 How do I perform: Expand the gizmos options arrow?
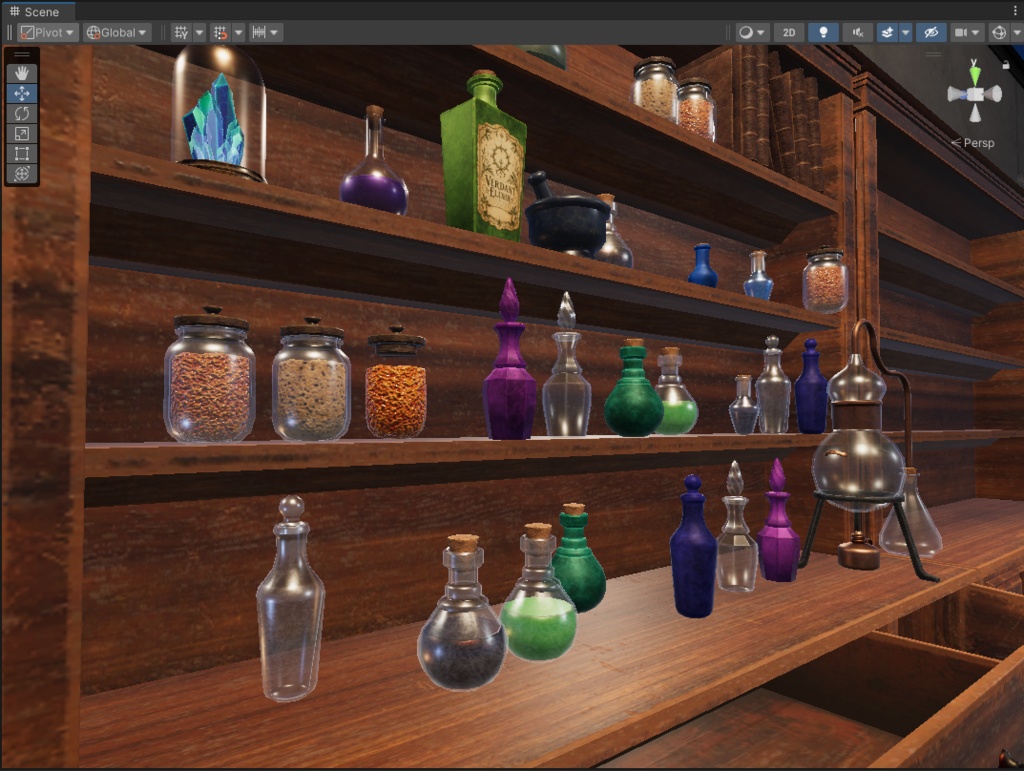tap(1017, 32)
